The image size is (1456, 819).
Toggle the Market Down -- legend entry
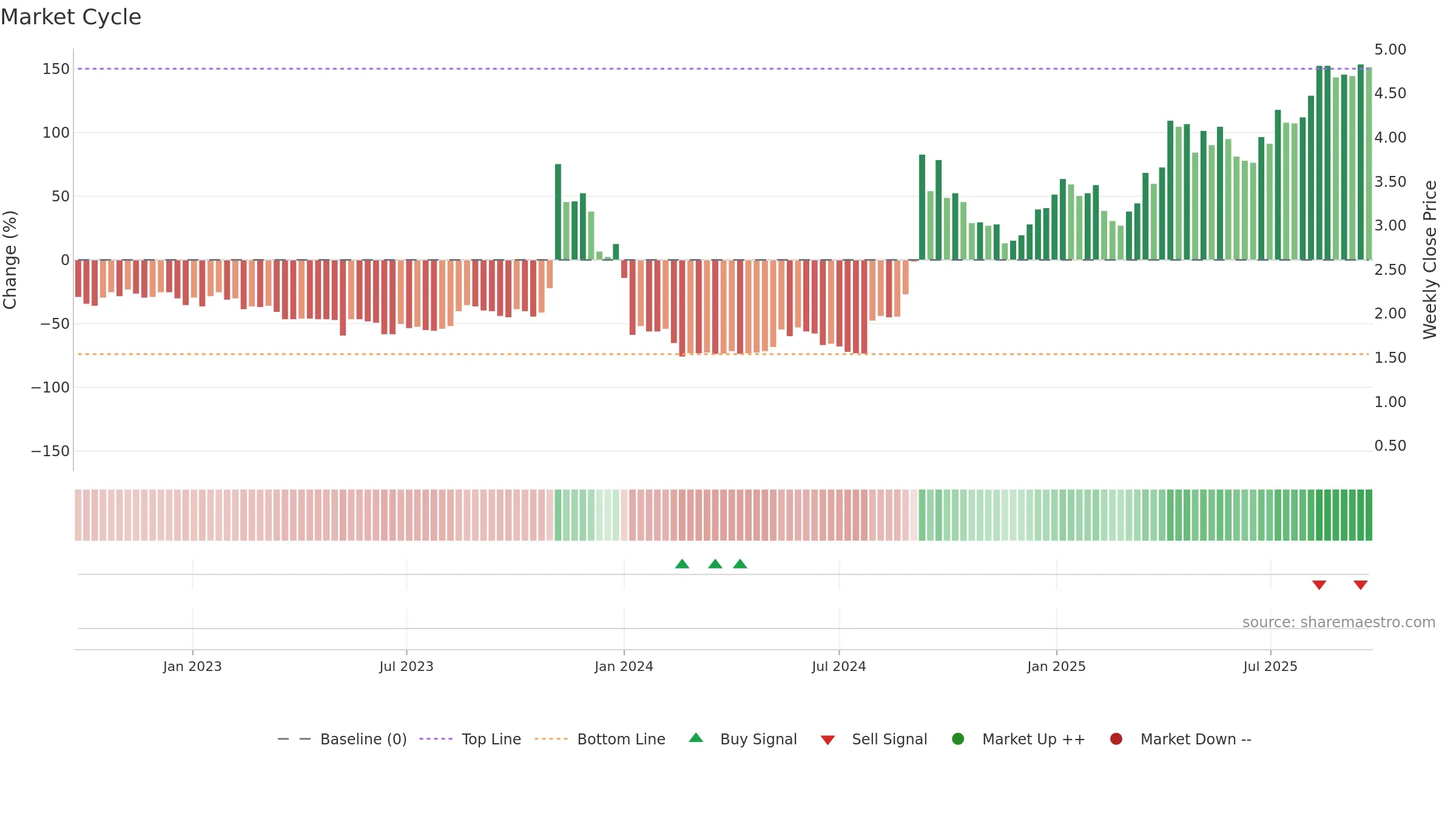1181,739
